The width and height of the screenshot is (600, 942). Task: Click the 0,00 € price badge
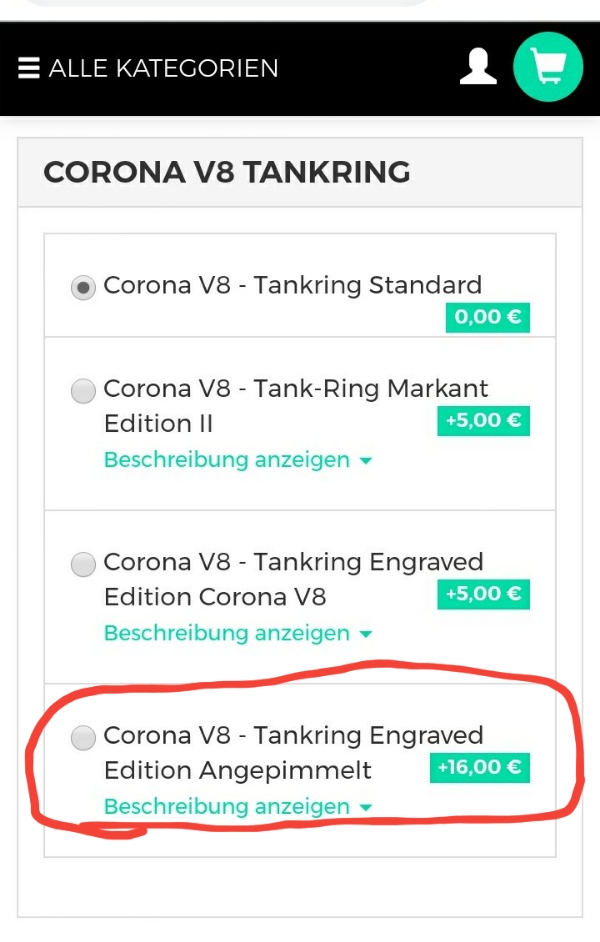coord(487,318)
